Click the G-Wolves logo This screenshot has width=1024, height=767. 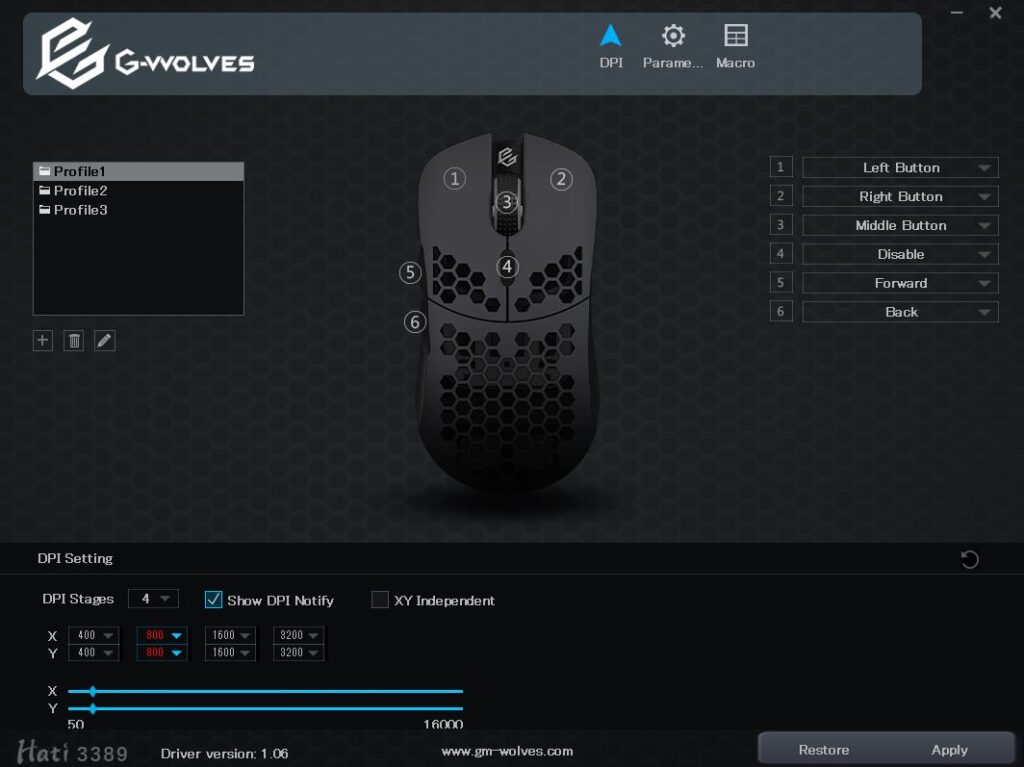pos(145,54)
